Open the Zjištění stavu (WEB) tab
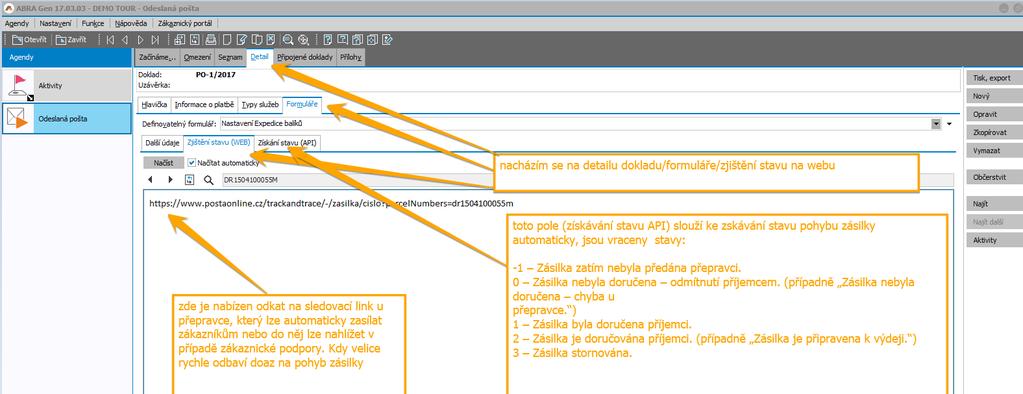This screenshot has width=1023, height=394. click(219, 143)
